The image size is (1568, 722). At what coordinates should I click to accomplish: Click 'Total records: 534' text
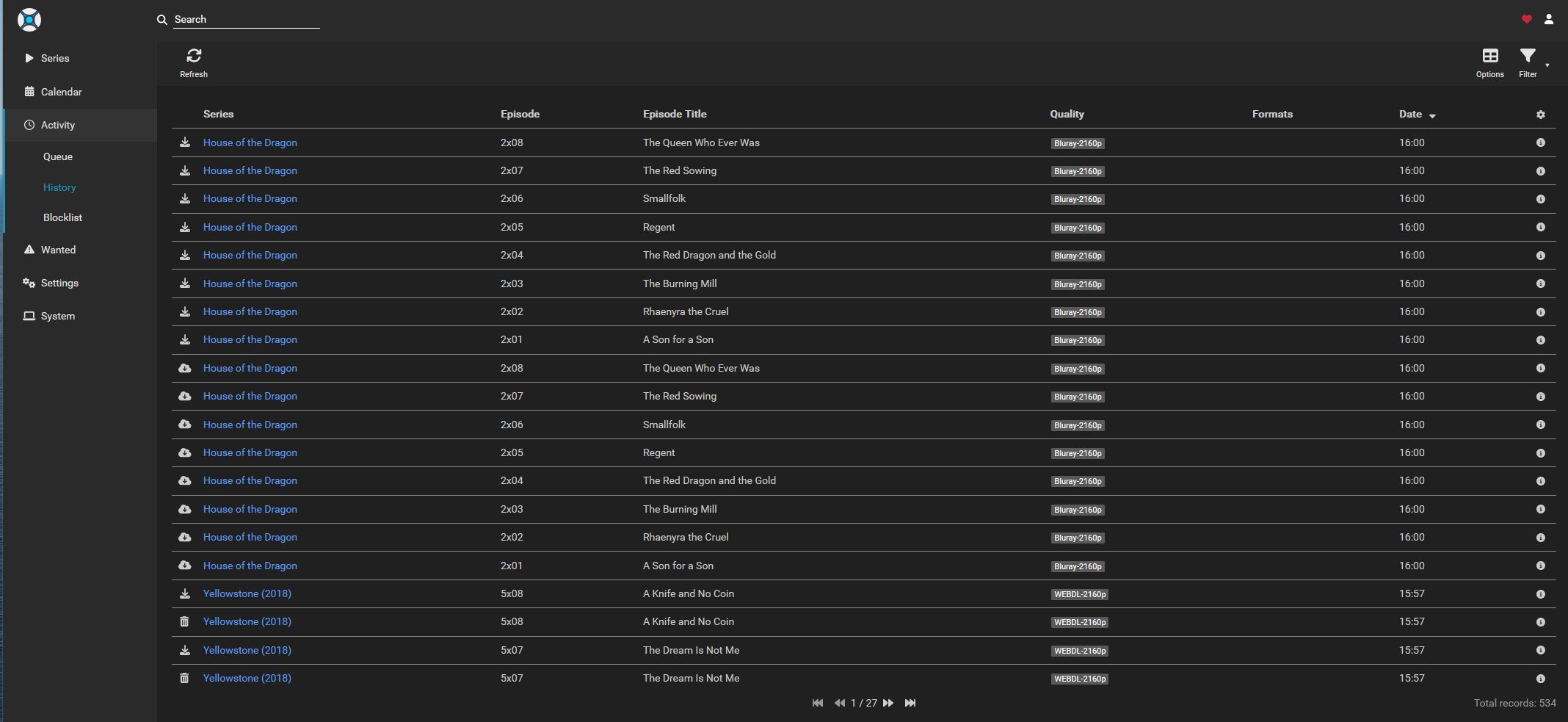[1514, 703]
